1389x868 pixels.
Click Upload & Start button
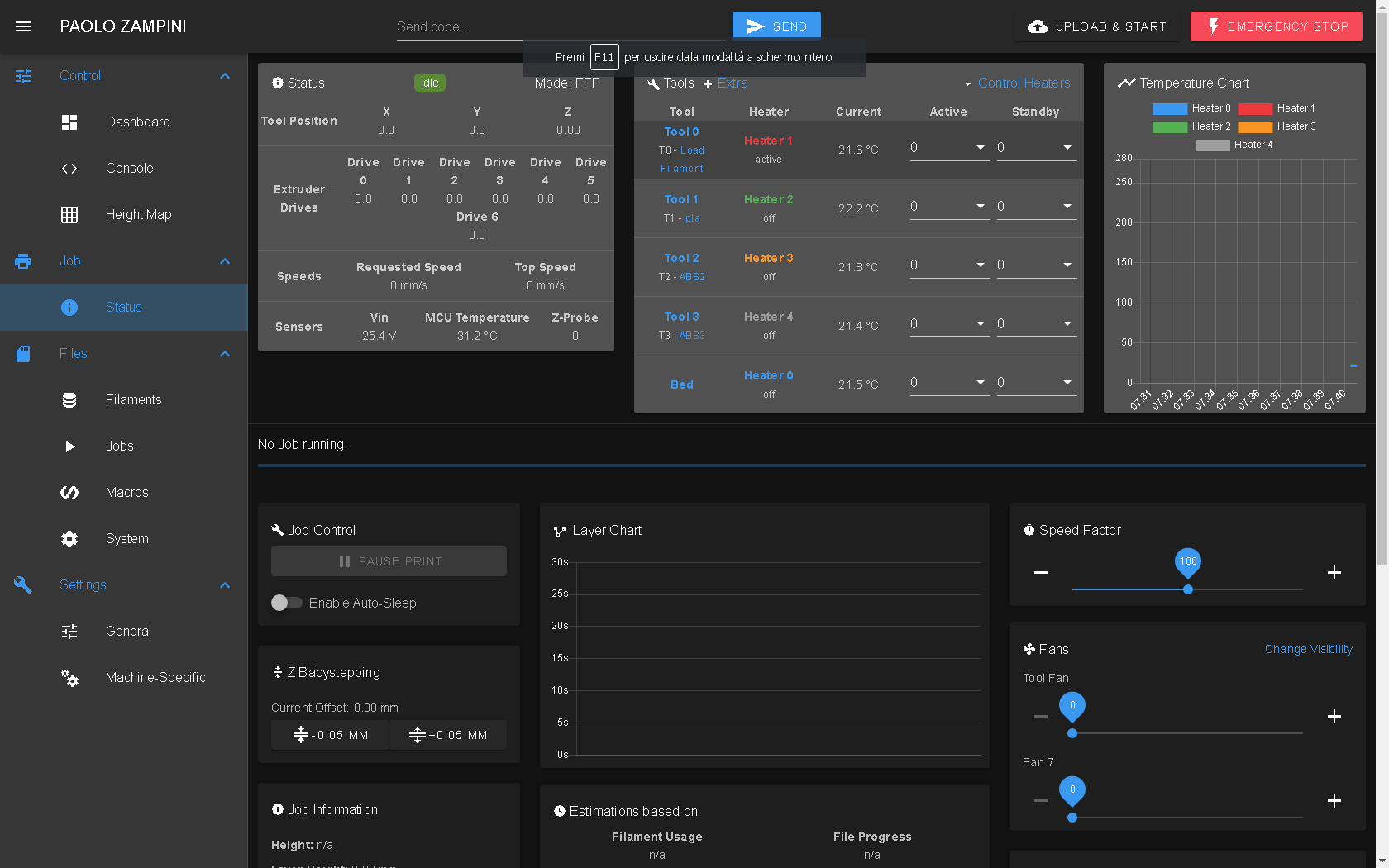coord(1097,26)
